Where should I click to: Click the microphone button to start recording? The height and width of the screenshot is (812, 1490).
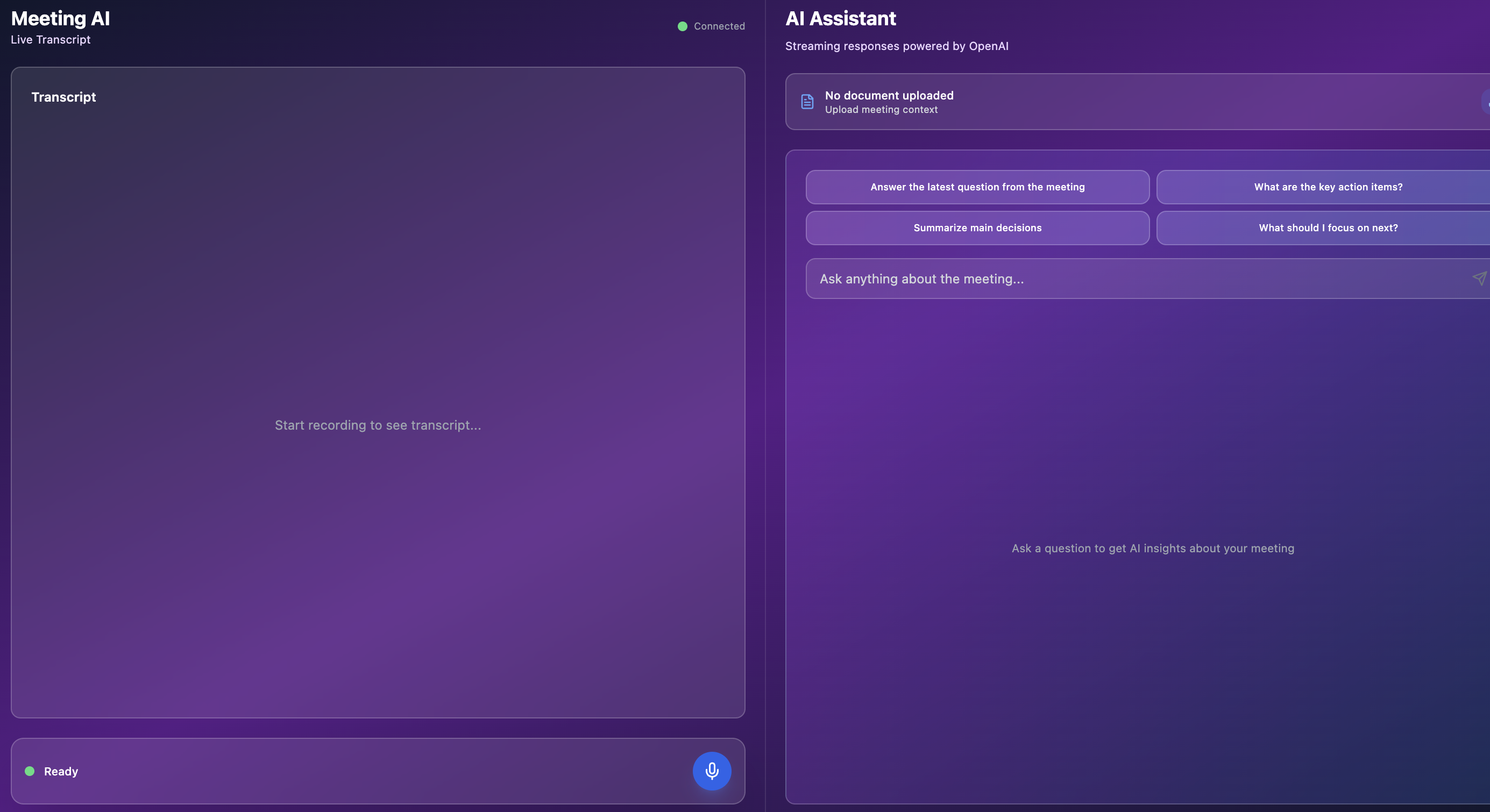[x=712, y=771]
